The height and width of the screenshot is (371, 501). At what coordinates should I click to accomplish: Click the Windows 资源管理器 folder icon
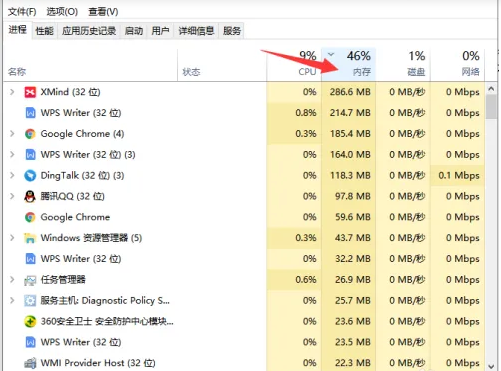point(30,238)
